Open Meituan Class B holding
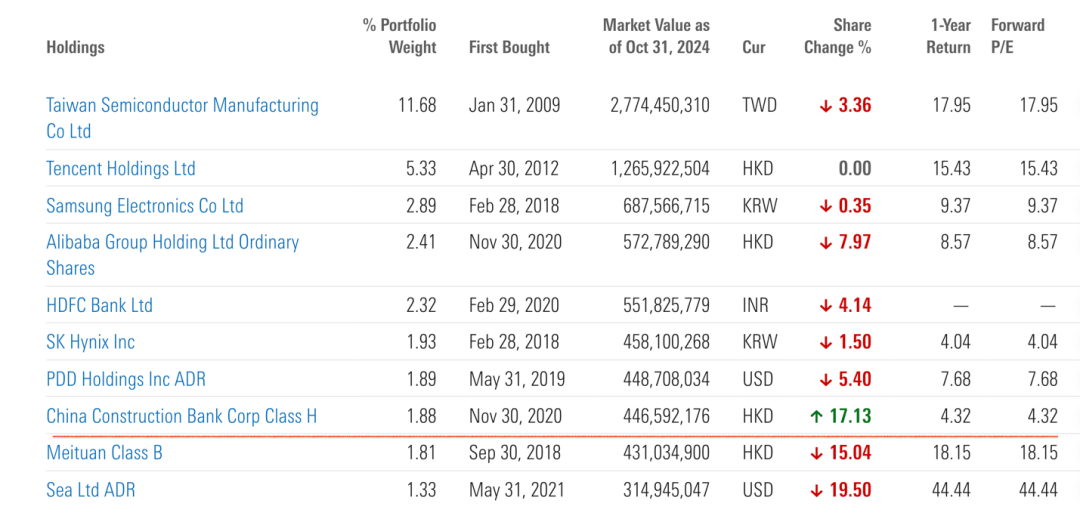Screen dimensions: 1080x522 105,453
